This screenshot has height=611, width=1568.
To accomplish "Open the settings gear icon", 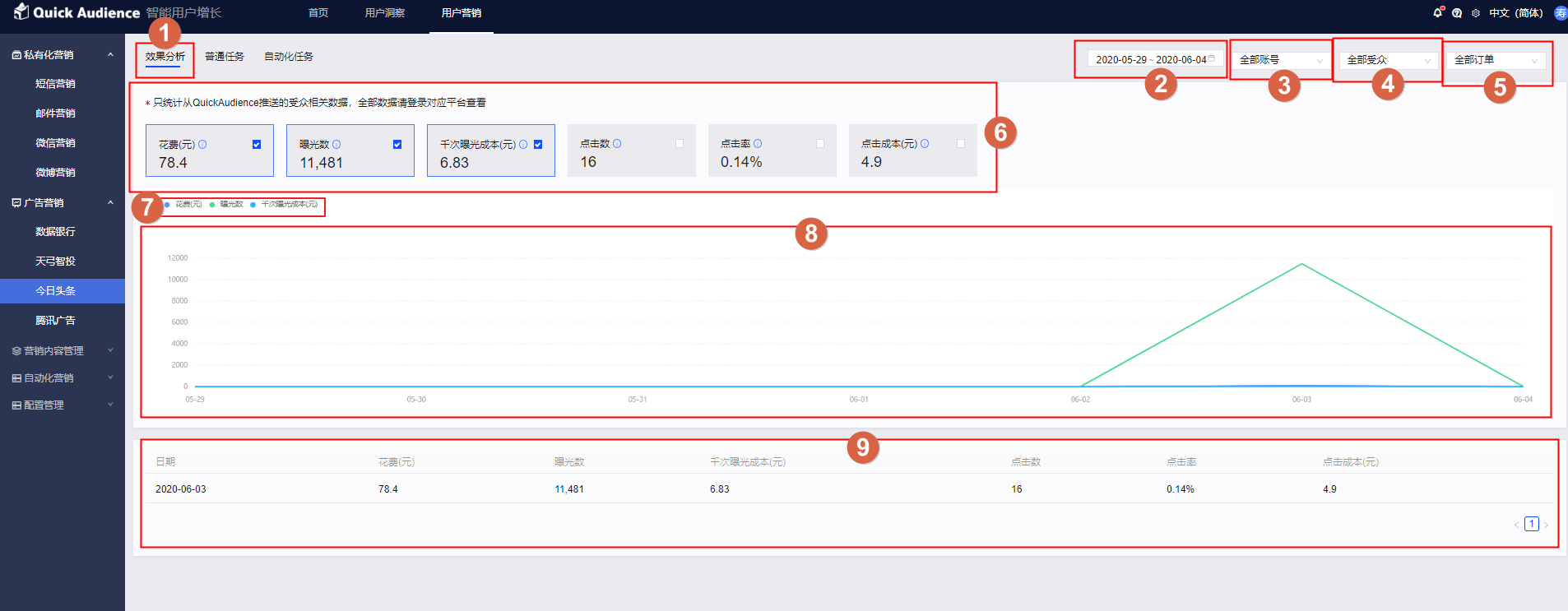I will click(1476, 13).
